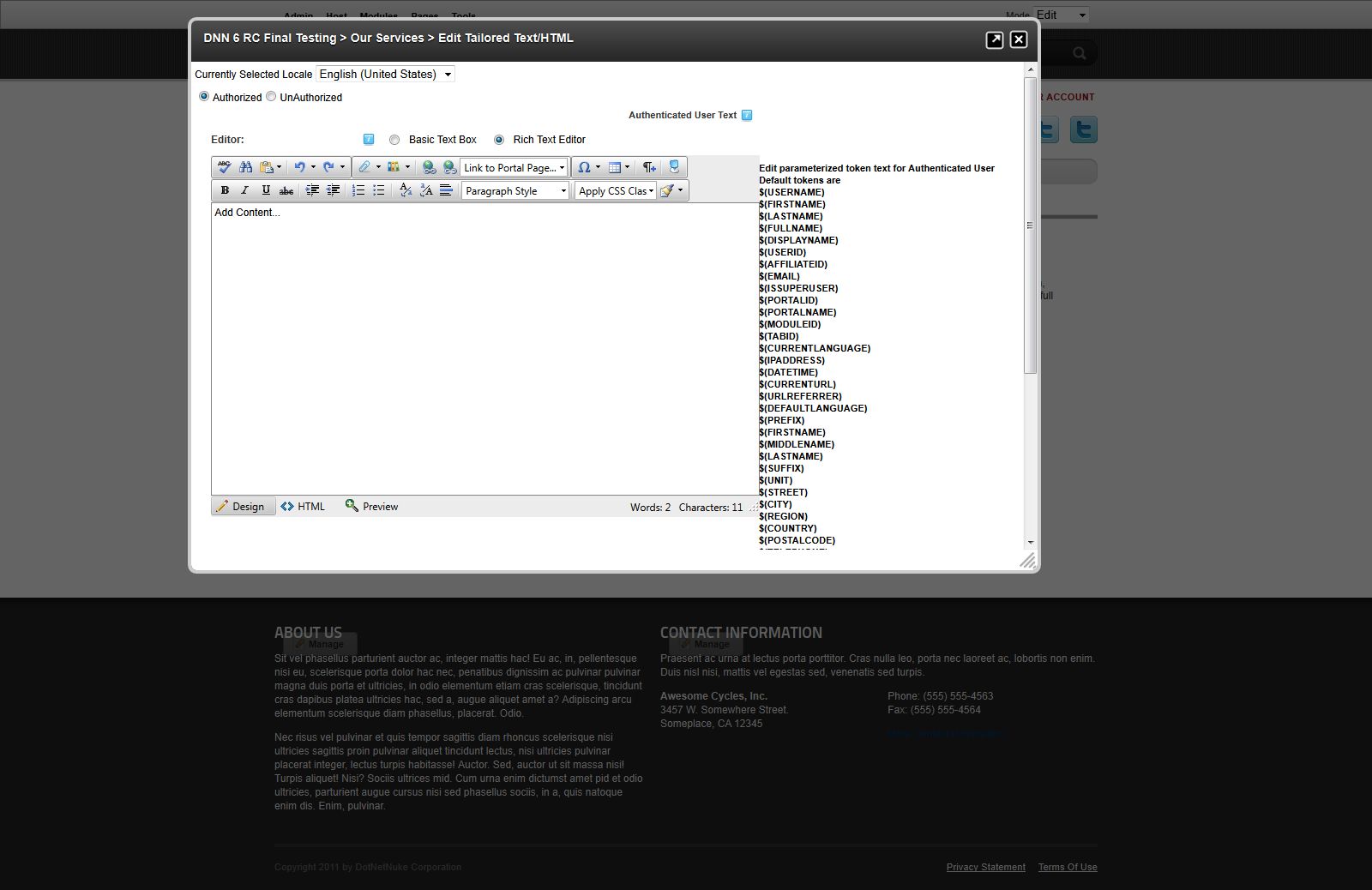Open the Paragraph Style dropdown
The height and width of the screenshot is (890, 1372).
coord(515,190)
